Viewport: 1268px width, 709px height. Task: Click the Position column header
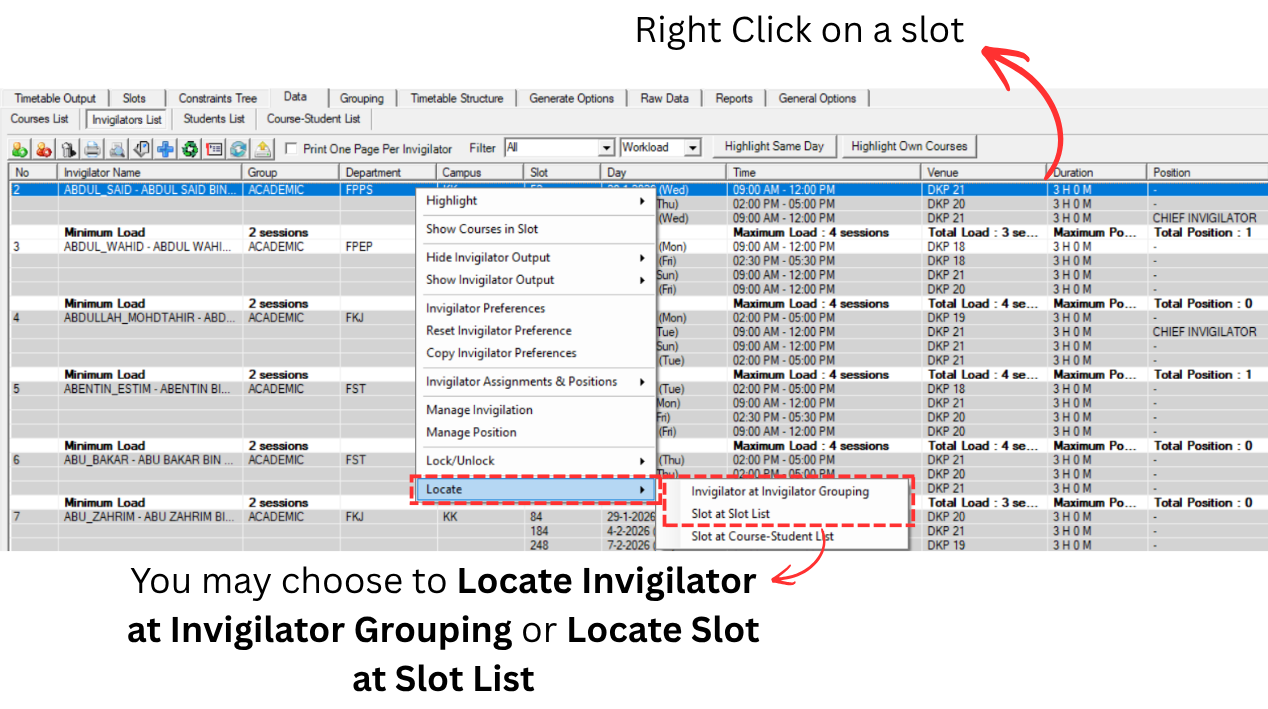1207,172
